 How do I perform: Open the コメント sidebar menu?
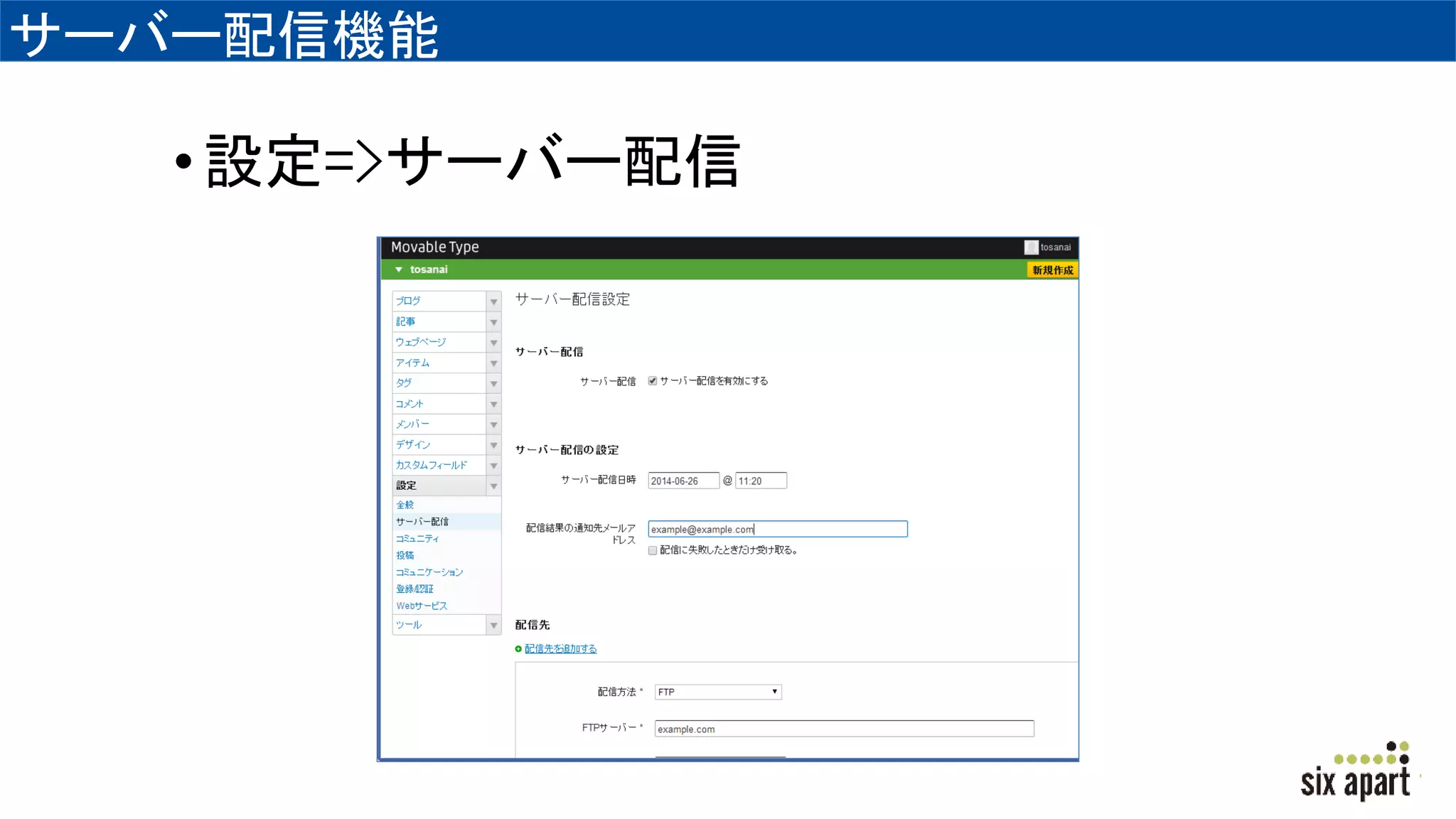439,405
